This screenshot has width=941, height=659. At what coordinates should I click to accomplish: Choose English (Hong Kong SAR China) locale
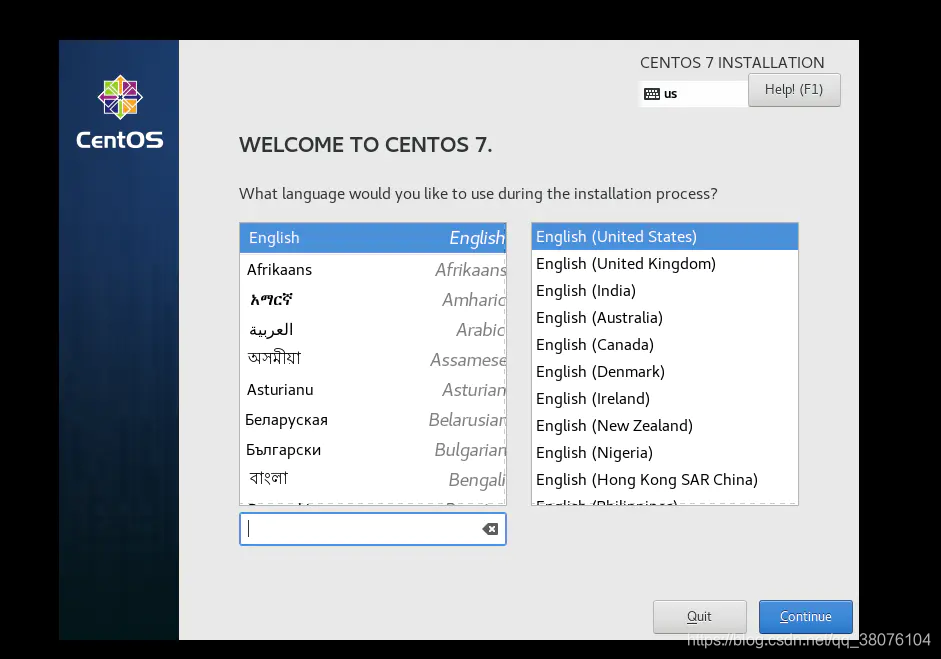664,480
